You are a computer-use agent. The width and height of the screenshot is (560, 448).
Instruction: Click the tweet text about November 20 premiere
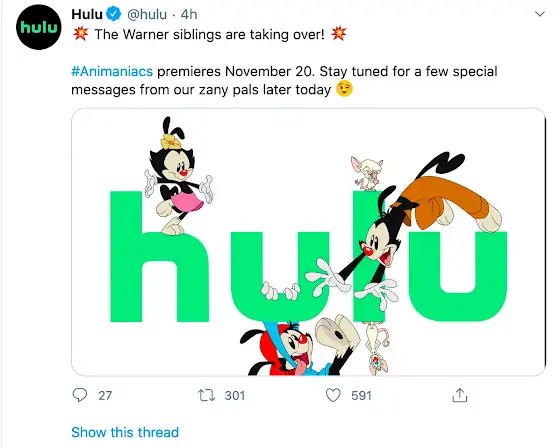coord(284,80)
